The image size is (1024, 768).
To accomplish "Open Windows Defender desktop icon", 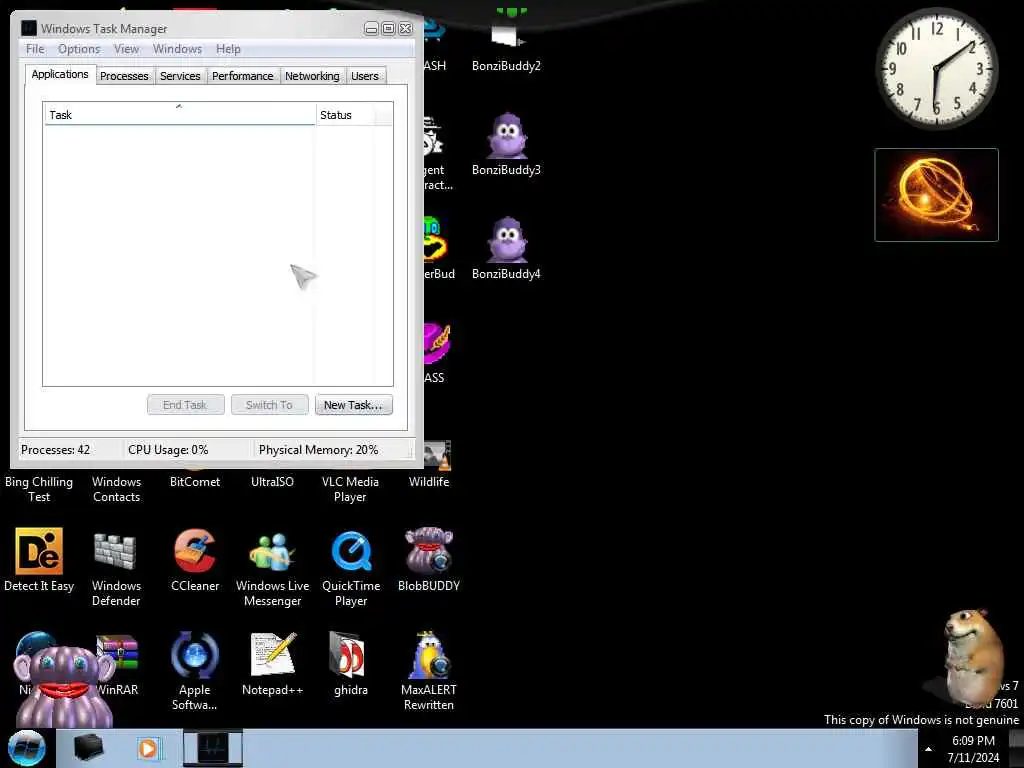I will pos(116,567).
